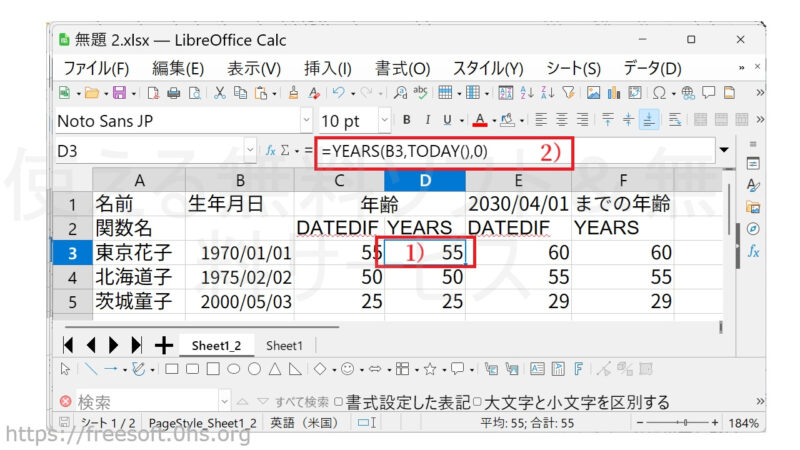Add new sheet with plus icon
The height and width of the screenshot is (450, 800).
[x=162, y=345]
